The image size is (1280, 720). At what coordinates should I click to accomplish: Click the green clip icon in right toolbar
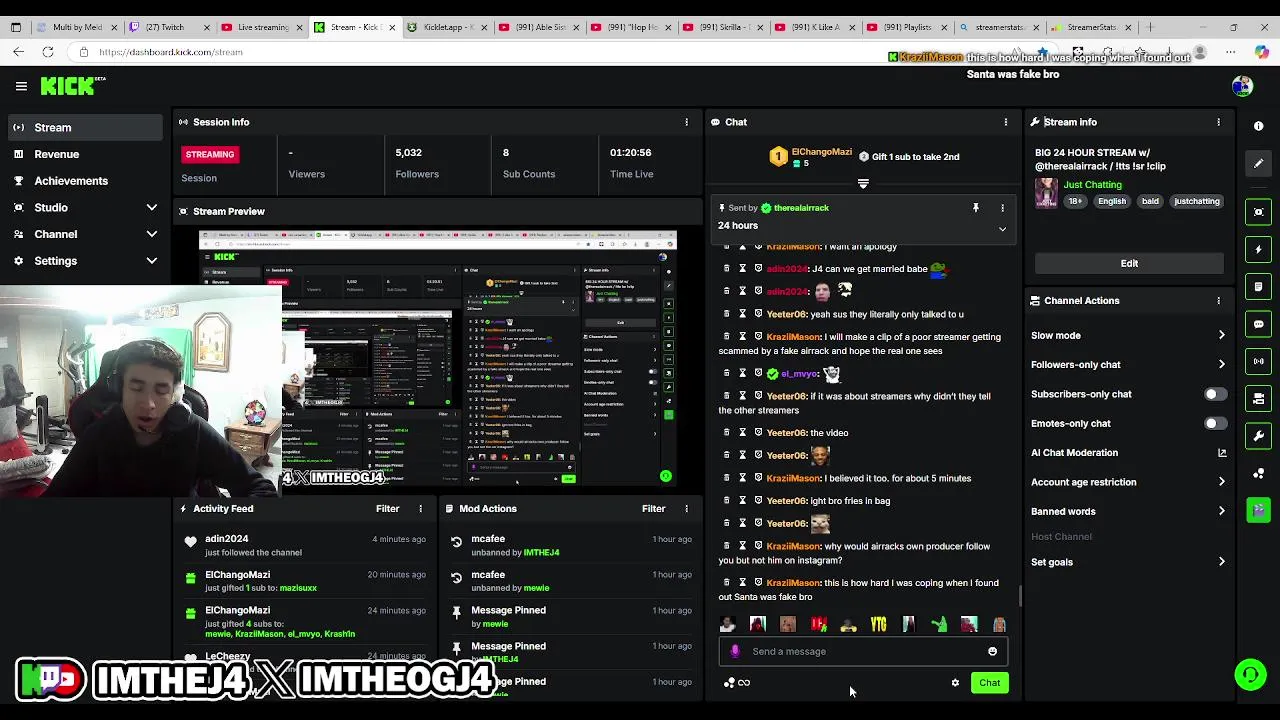click(1258, 510)
